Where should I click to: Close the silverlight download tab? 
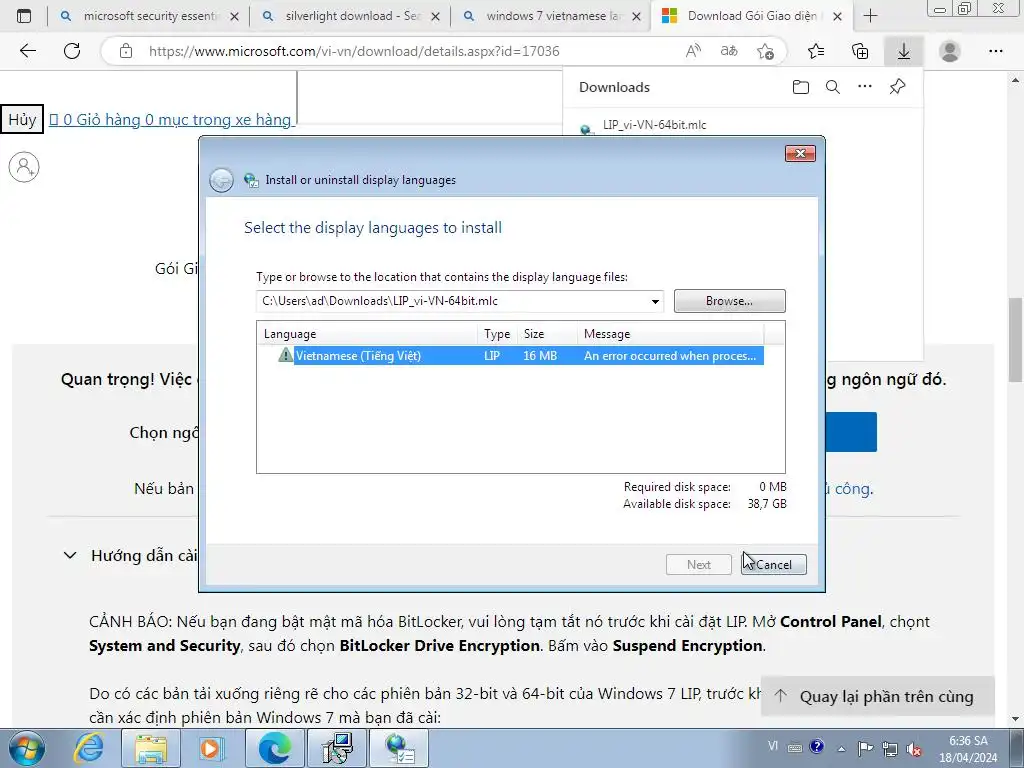(436, 16)
